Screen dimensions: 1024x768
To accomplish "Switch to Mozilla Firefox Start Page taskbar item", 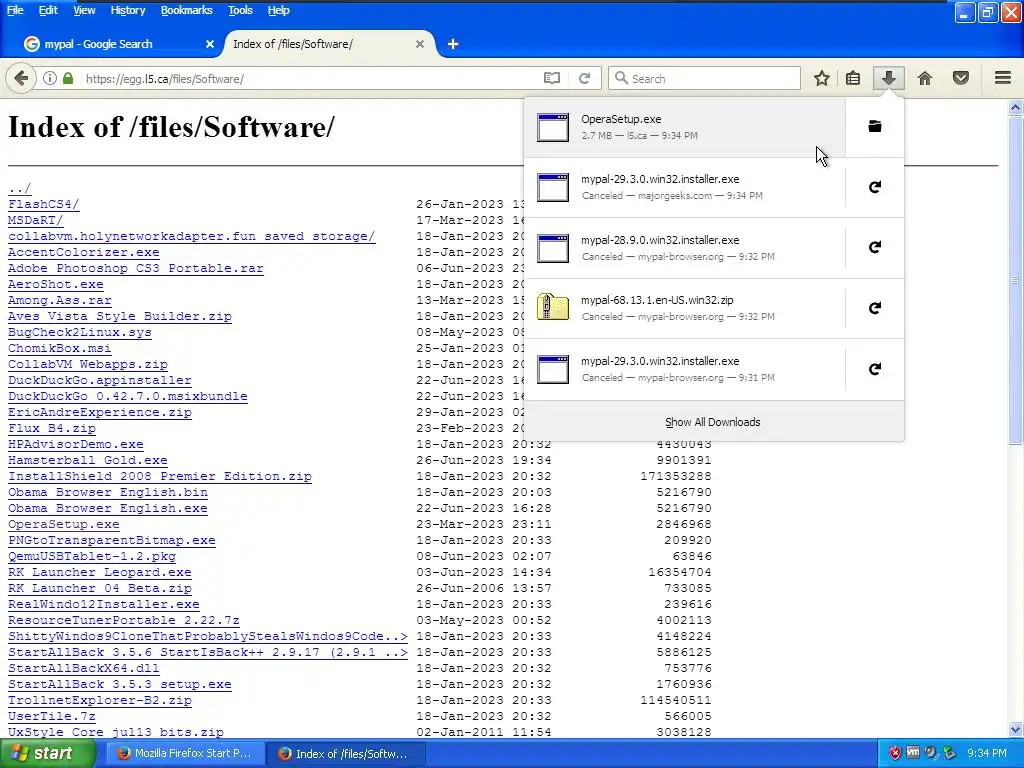I will click(185, 754).
